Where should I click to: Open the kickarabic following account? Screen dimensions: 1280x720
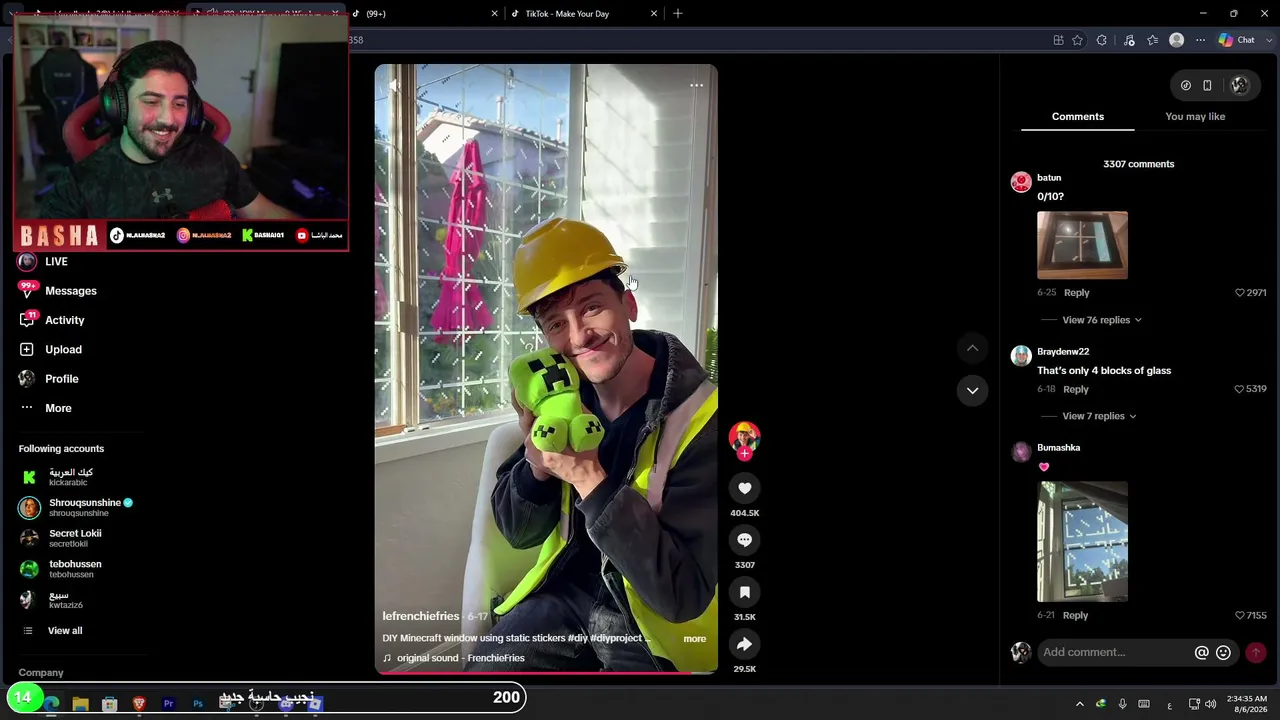click(56, 477)
